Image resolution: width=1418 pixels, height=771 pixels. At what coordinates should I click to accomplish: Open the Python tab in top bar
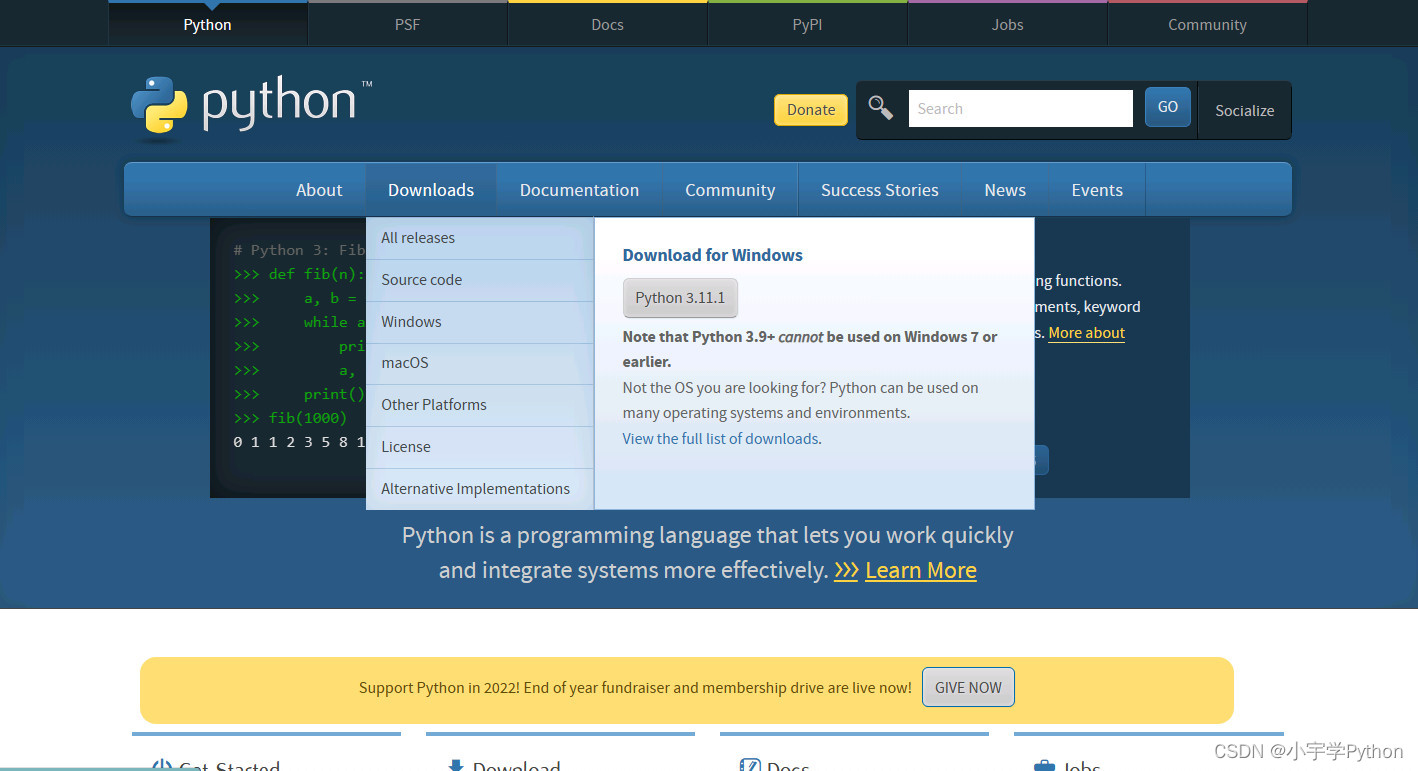(208, 24)
